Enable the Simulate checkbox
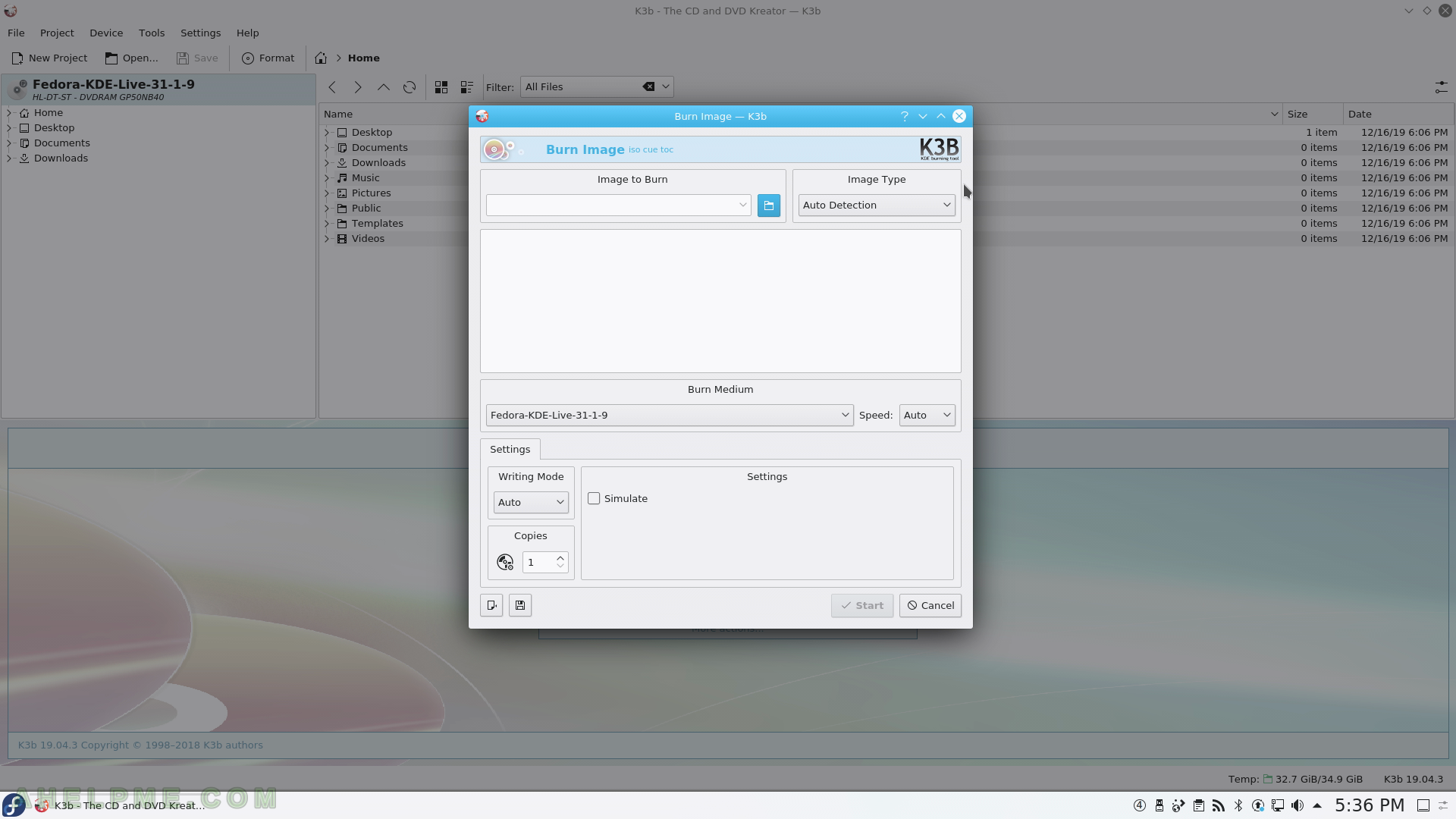1456x819 pixels. pos(594,498)
